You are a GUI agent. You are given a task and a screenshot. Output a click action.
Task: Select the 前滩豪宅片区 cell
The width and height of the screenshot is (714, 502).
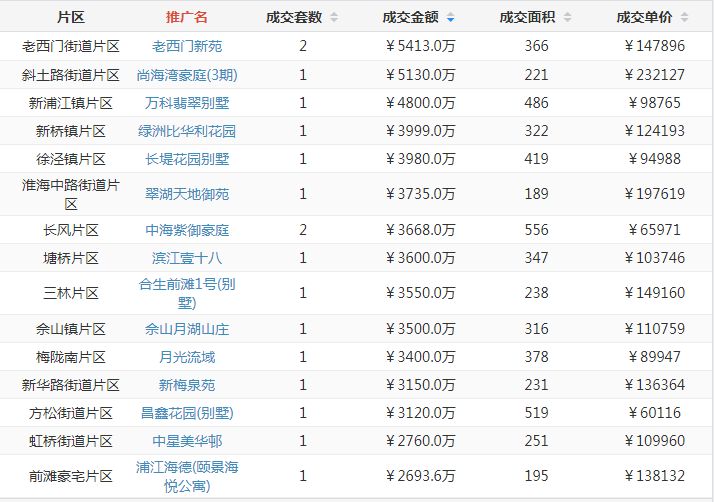click(71, 476)
